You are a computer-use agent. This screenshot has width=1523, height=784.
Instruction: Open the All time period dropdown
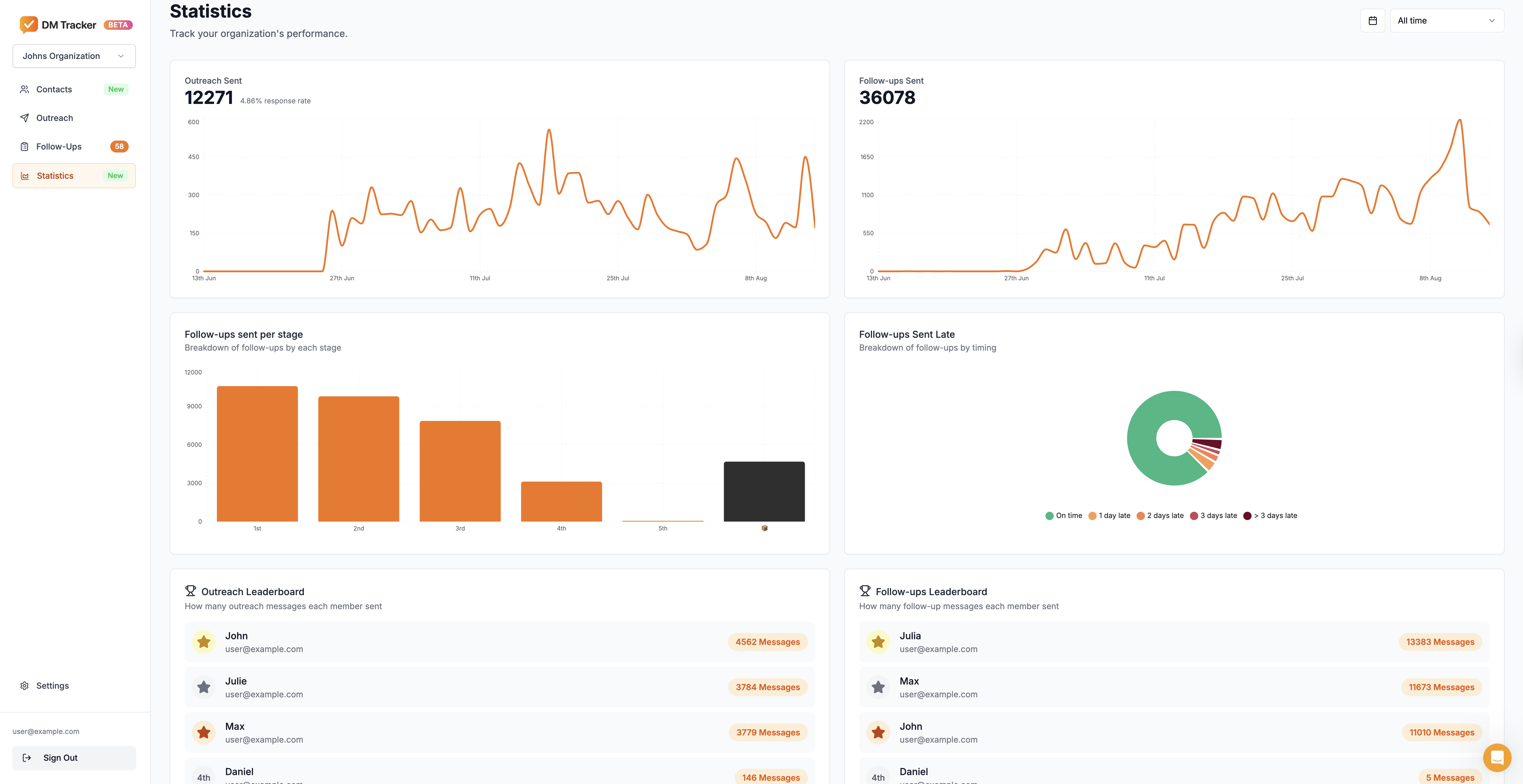[1446, 20]
